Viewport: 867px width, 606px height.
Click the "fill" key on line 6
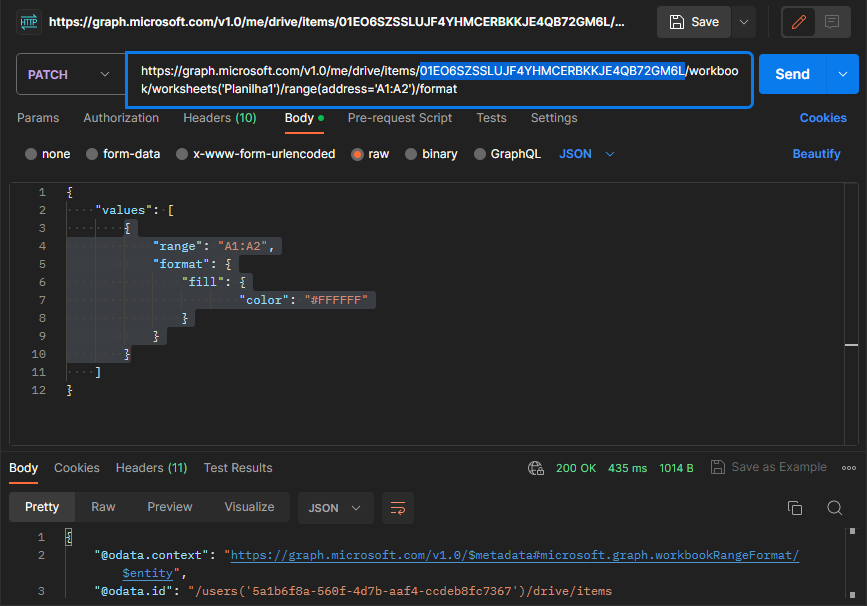pyautogui.click(x=203, y=282)
